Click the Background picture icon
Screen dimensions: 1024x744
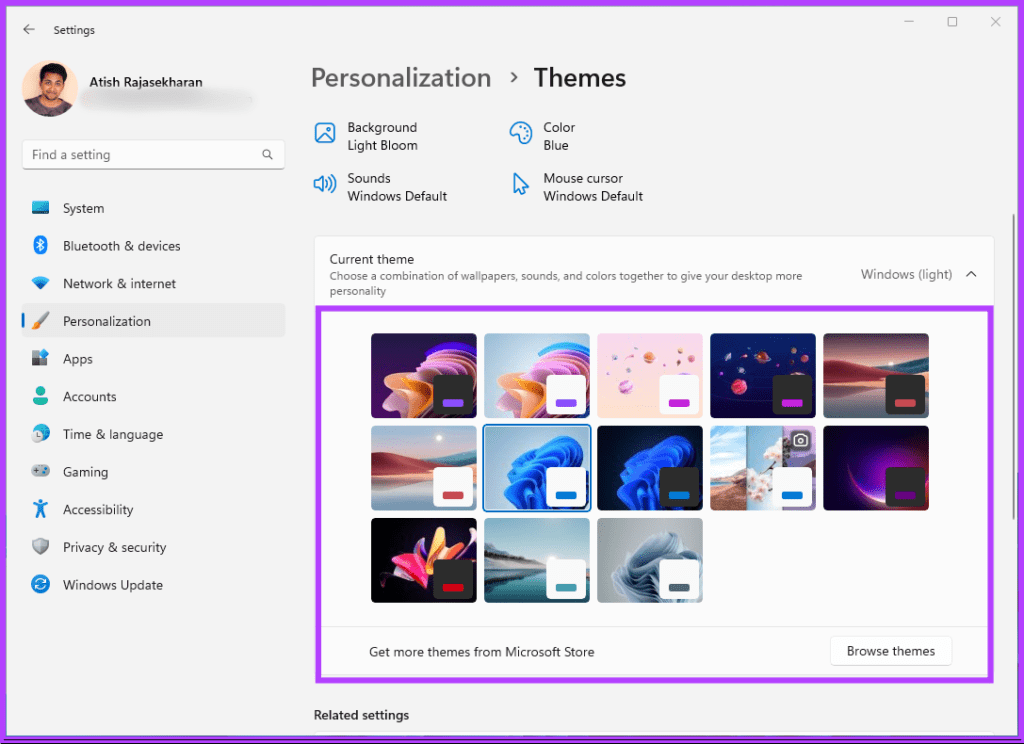(325, 133)
